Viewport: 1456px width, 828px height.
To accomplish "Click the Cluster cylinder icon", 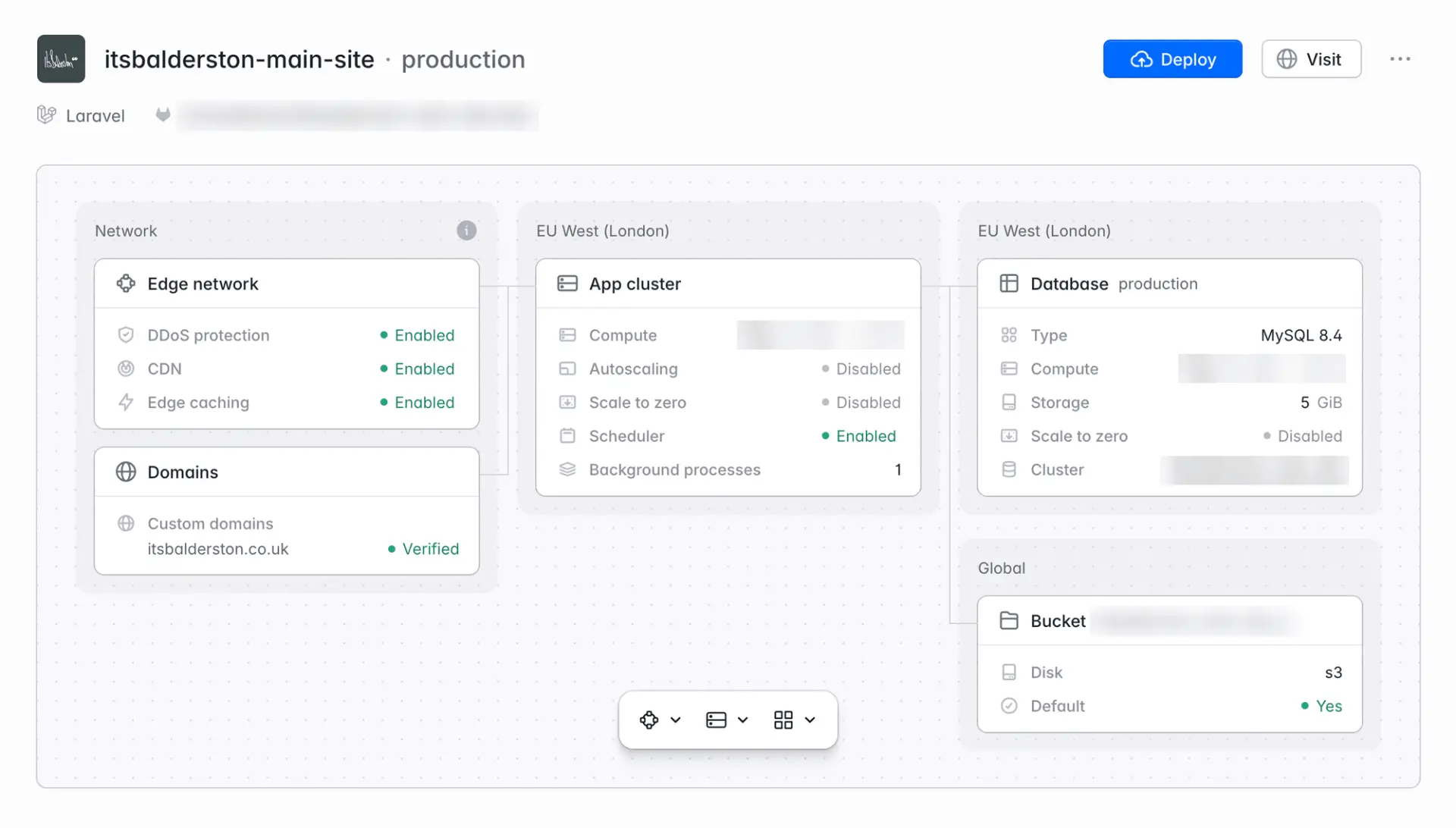I will (x=1009, y=469).
